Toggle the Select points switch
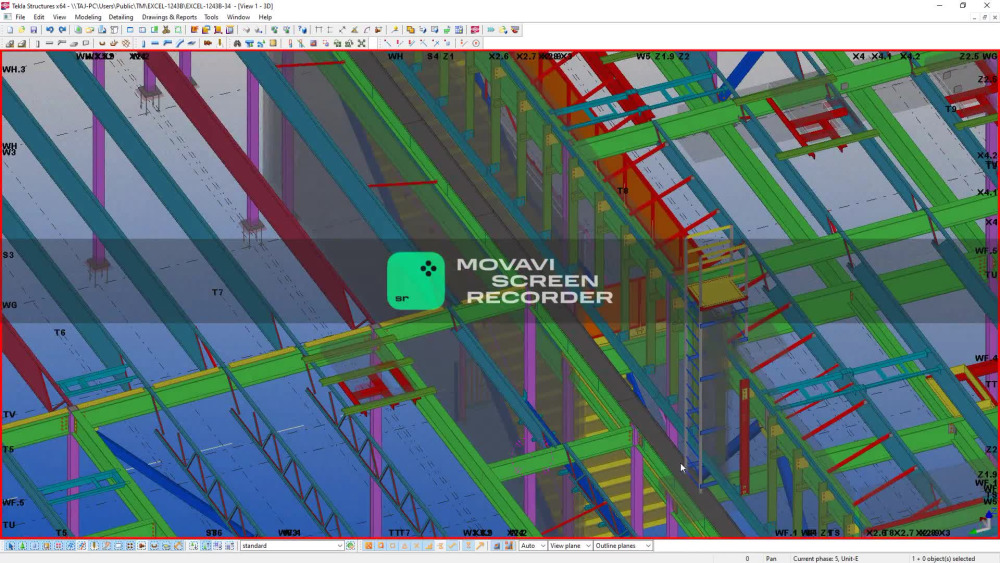This screenshot has height=563, width=1000. [x=59, y=546]
